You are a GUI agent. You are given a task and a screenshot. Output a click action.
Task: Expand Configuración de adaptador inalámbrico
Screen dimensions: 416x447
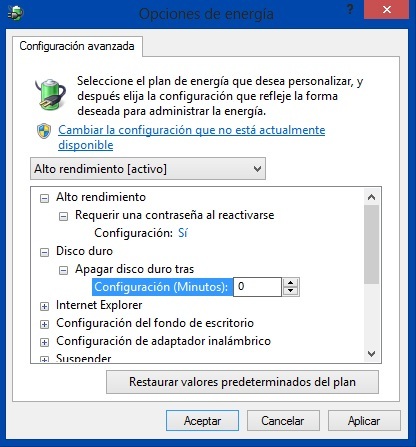[44, 343]
